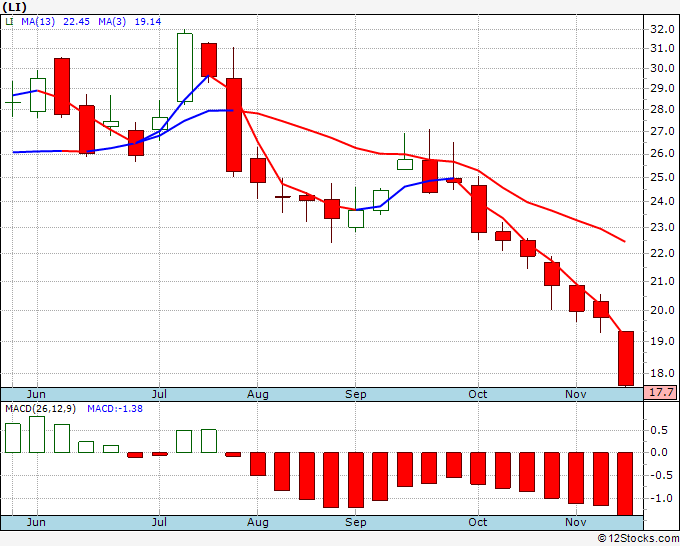Click the MA(13) value 22.45
Screen dimensions: 680x546
point(76,22)
